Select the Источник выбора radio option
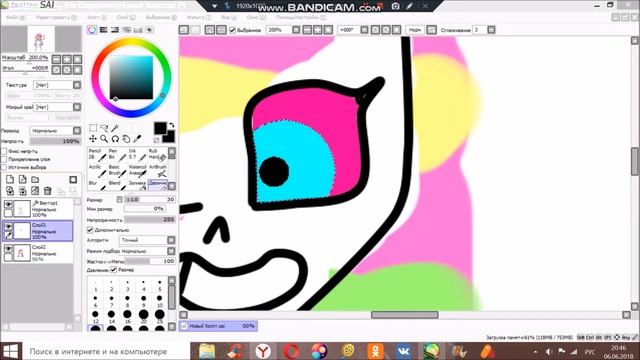 click(4, 167)
